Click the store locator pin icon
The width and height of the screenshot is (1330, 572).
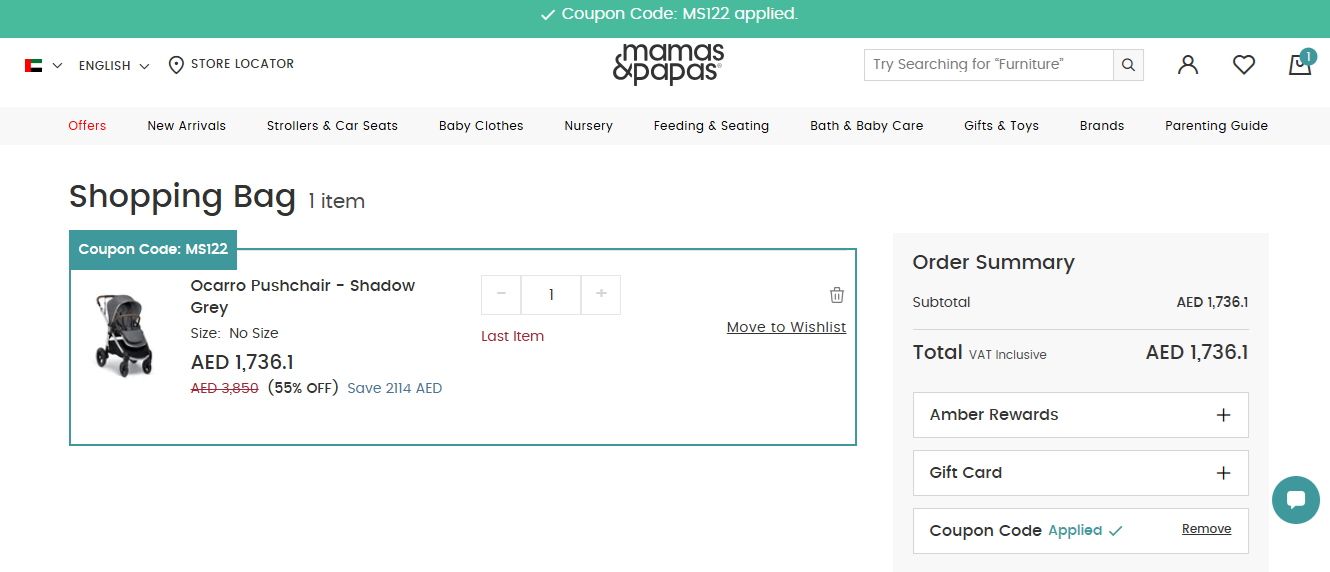tap(176, 65)
